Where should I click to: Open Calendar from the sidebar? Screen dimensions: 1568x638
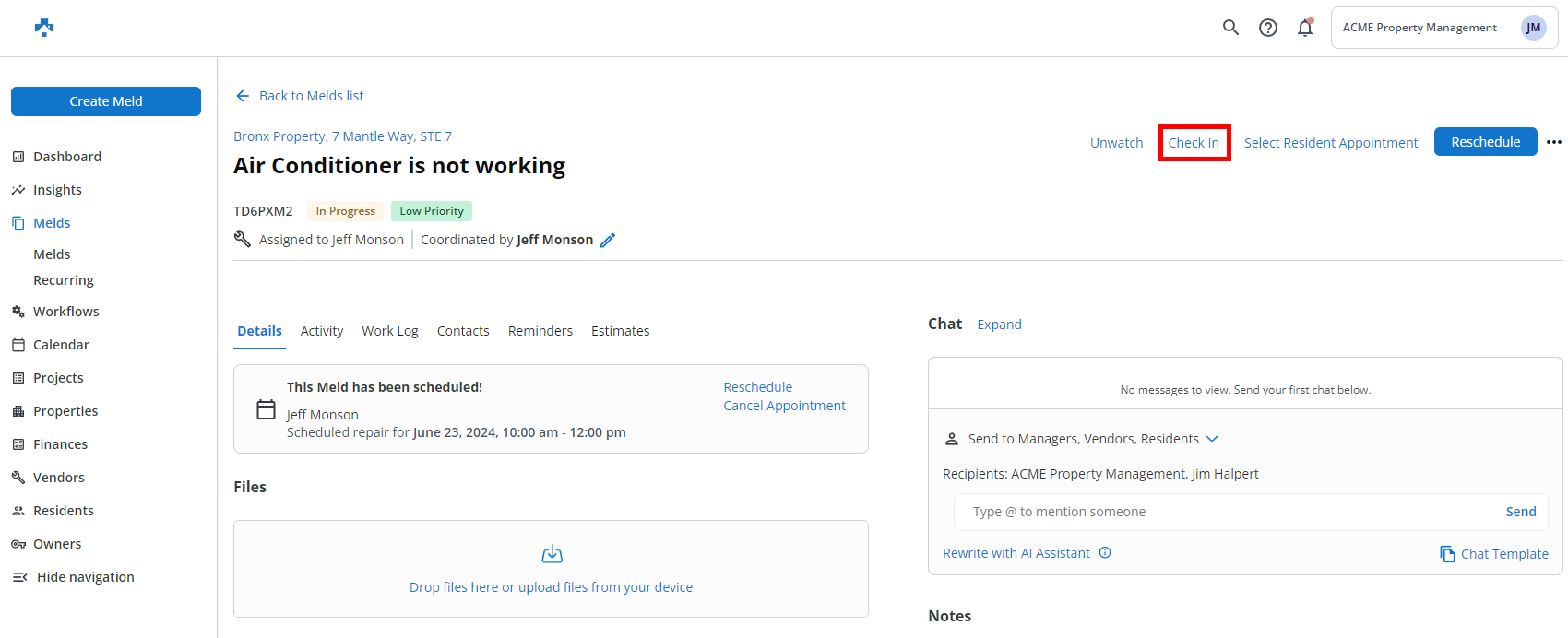click(x=61, y=345)
